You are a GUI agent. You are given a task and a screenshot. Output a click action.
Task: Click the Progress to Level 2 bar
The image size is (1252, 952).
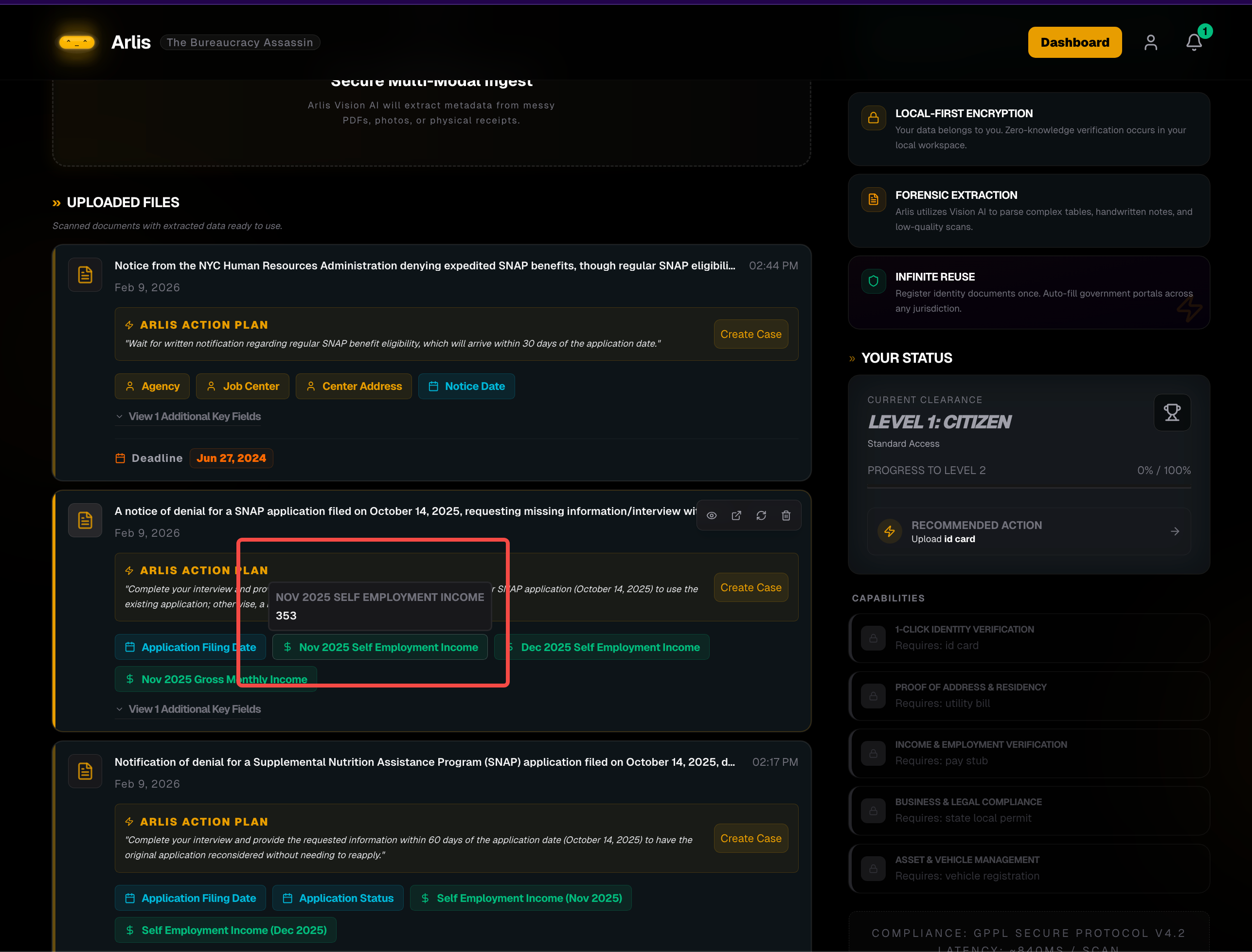pyautogui.click(x=1029, y=487)
